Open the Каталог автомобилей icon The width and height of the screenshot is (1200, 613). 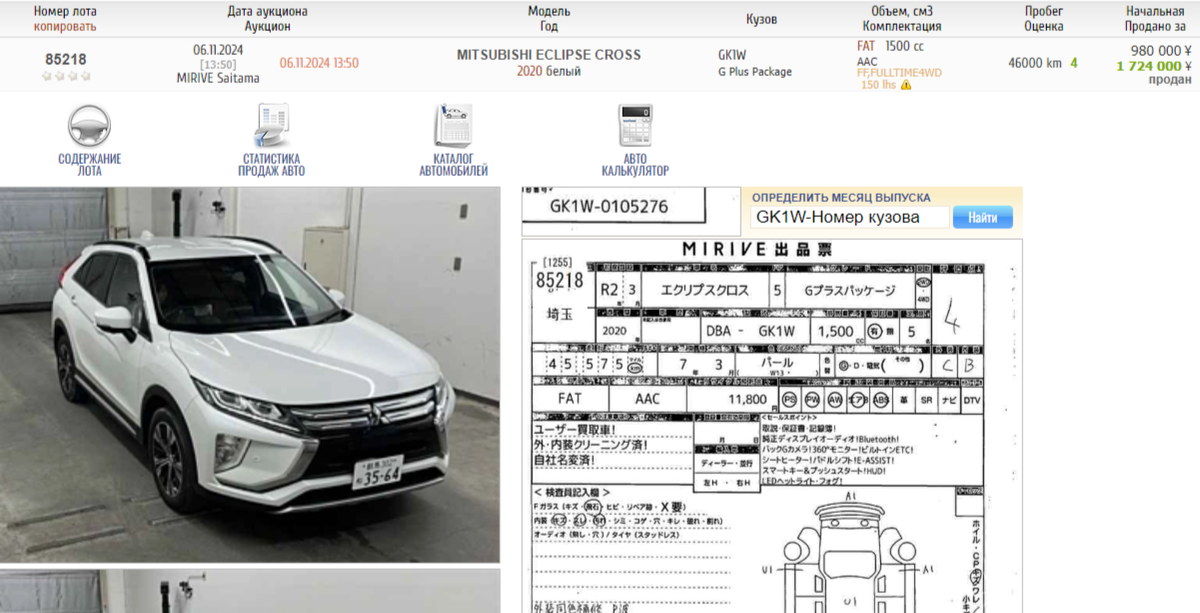tap(453, 127)
